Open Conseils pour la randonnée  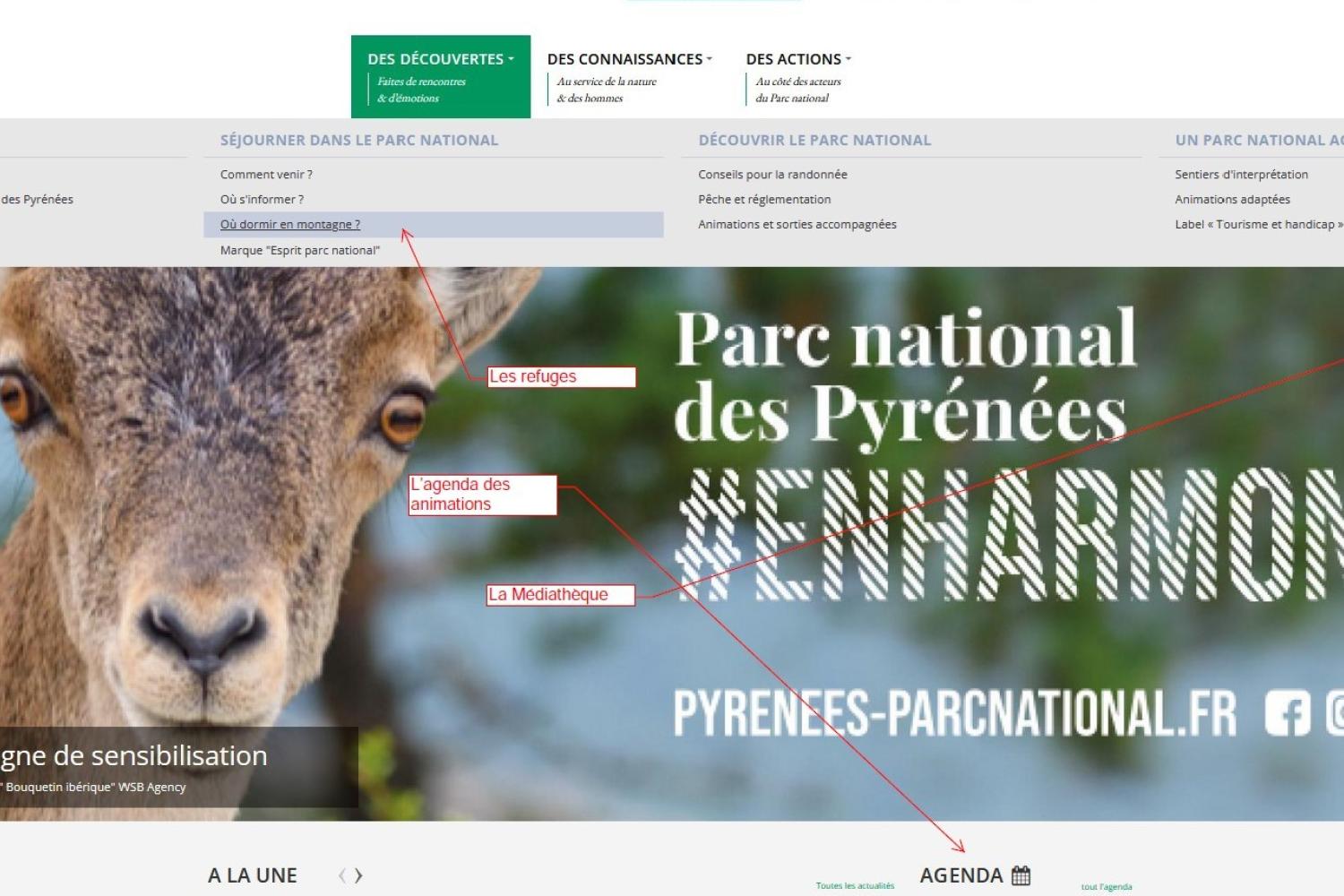[x=772, y=175]
